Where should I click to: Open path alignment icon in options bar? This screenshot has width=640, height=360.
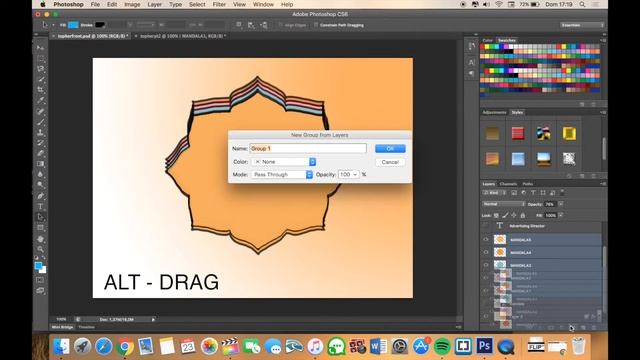tap(251, 25)
